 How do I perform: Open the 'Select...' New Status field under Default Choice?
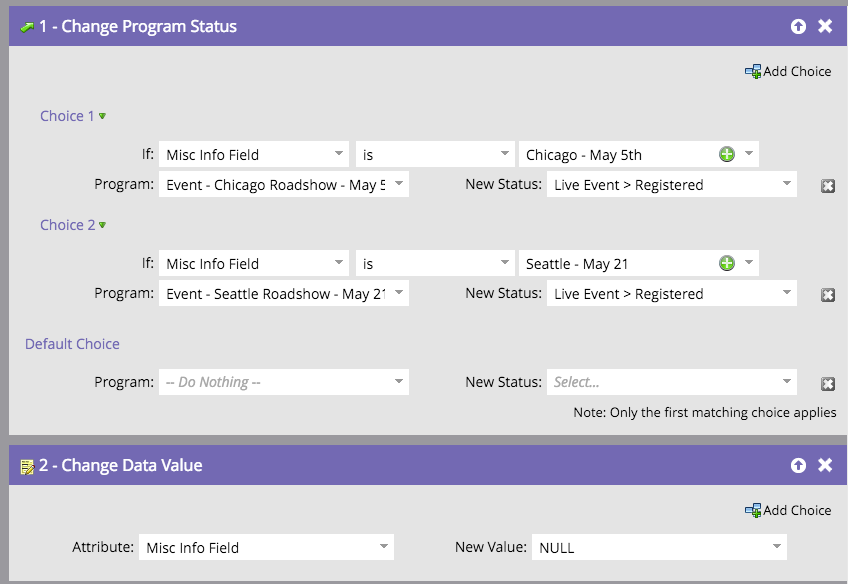[x=671, y=382]
